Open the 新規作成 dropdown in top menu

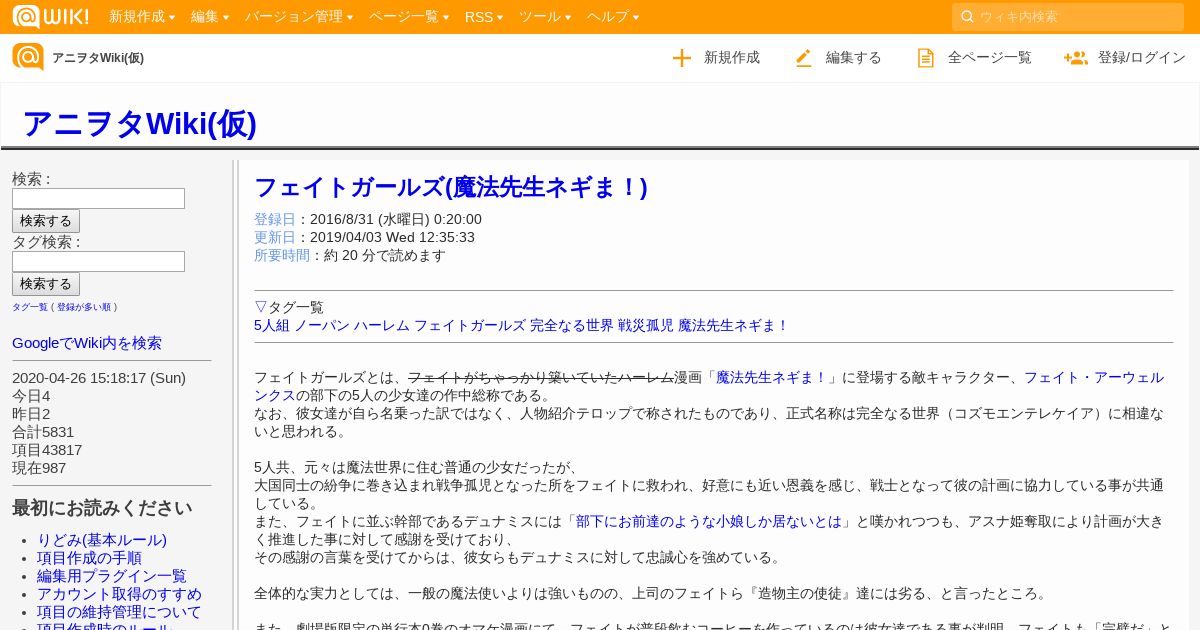point(142,17)
